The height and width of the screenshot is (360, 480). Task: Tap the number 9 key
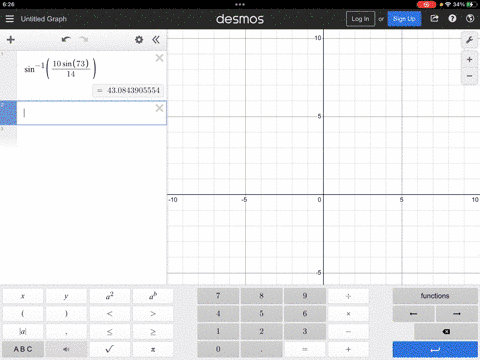point(305,296)
